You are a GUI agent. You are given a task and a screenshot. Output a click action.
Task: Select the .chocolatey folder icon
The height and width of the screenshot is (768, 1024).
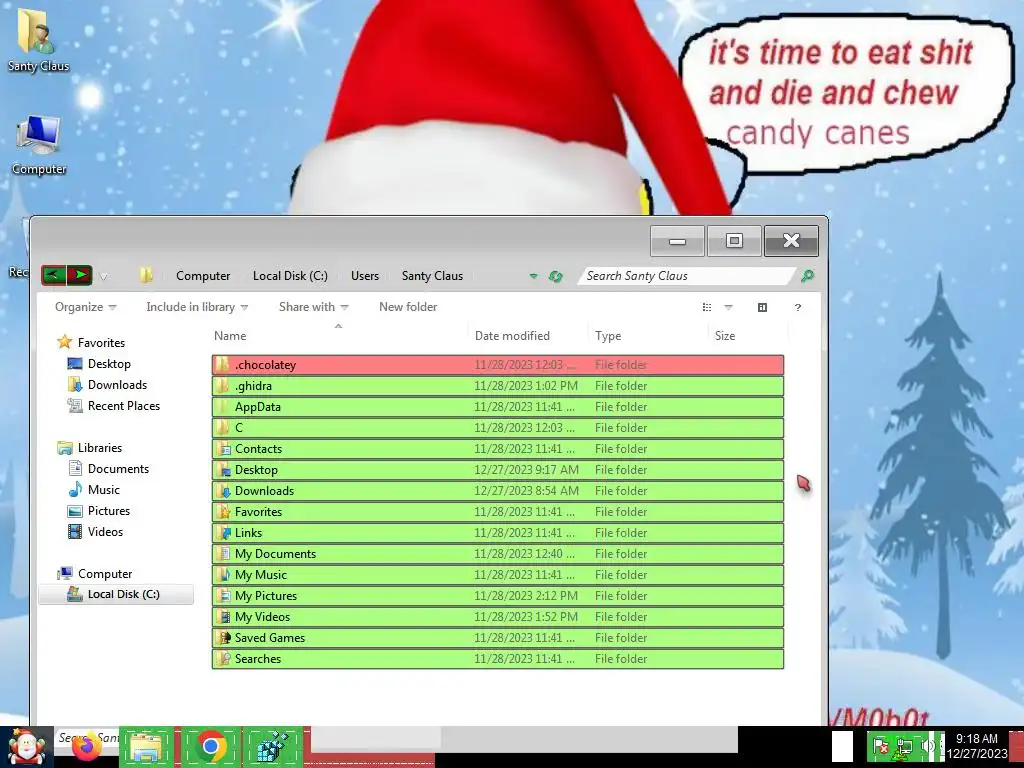click(x=223, y=364)
